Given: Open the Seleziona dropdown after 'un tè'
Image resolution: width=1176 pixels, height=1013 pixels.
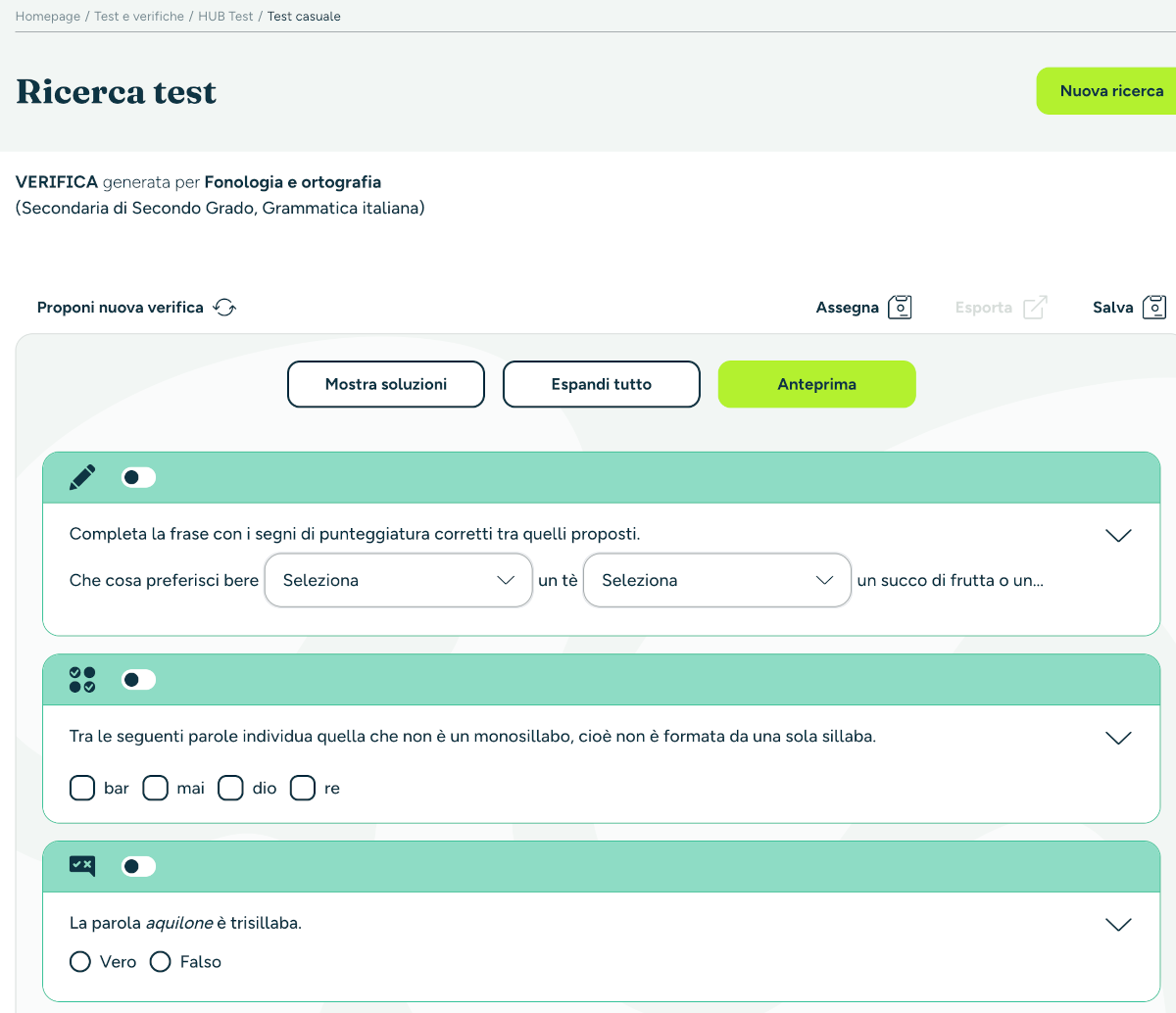Looking at the screenshot, I should (x=717, y=580).
